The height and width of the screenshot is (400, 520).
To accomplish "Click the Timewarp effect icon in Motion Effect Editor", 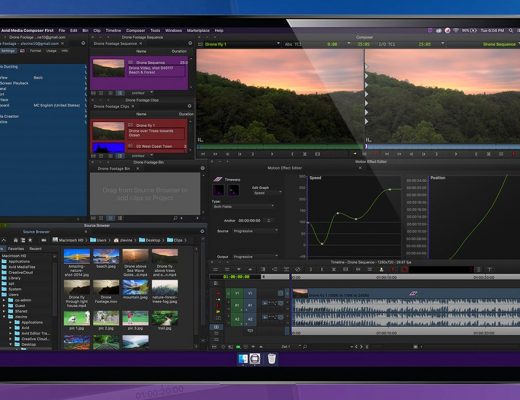I will click(x=218, y=179).
